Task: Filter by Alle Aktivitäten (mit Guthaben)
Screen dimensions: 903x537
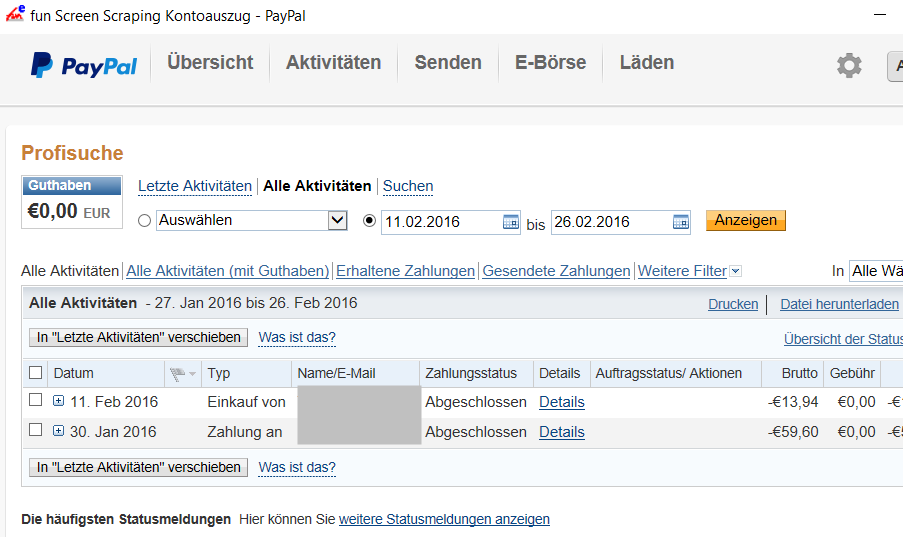Action: click(x=227, y=271)
